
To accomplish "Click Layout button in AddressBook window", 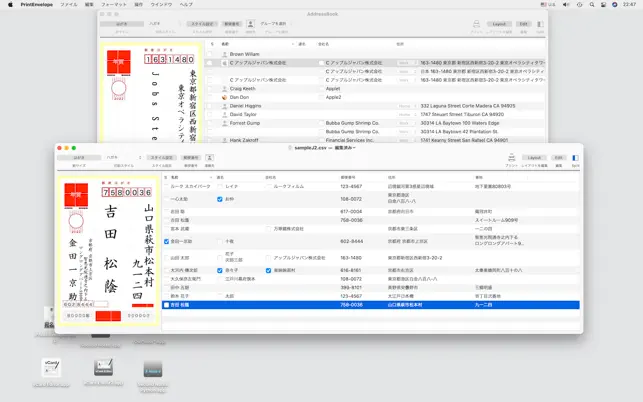I will (499, 24).
